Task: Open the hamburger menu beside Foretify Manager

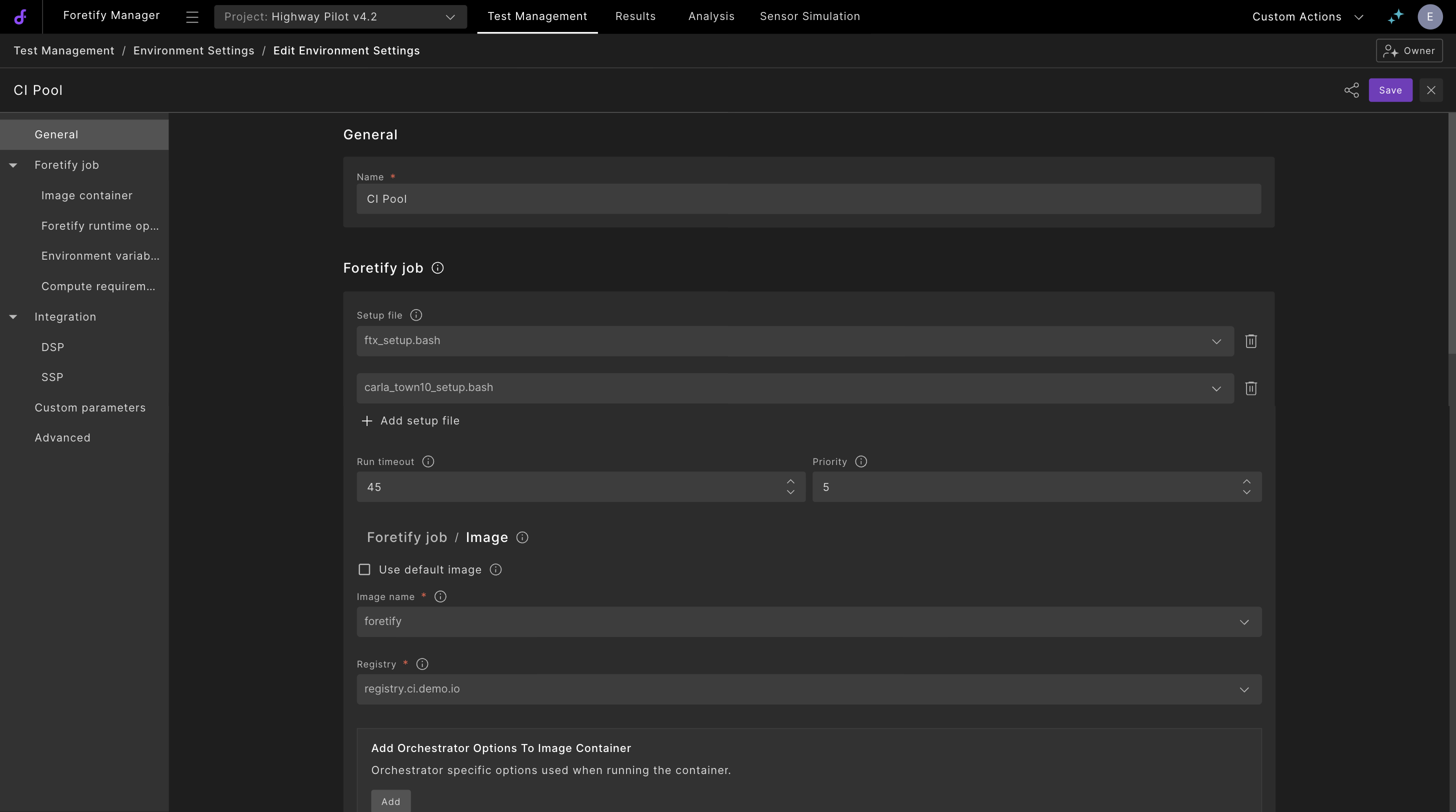Action: (192, 17)
